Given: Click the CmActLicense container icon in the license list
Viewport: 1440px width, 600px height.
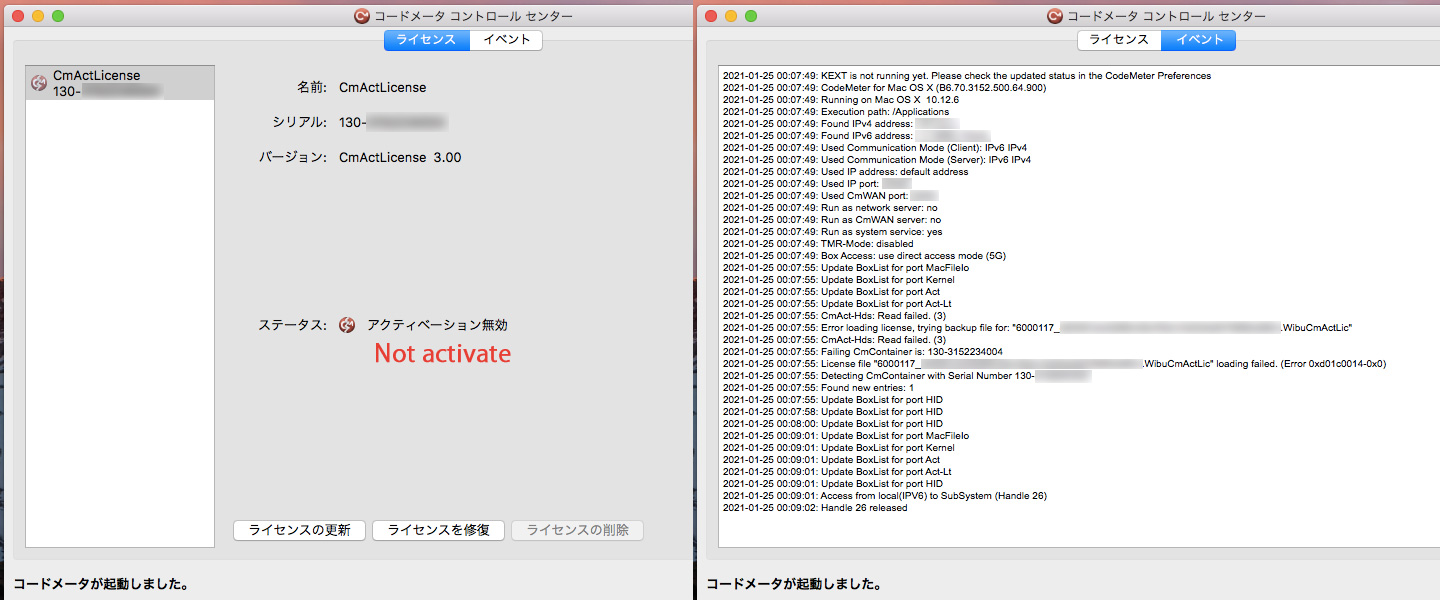Looking at the screenshot, I should point(39,83).
